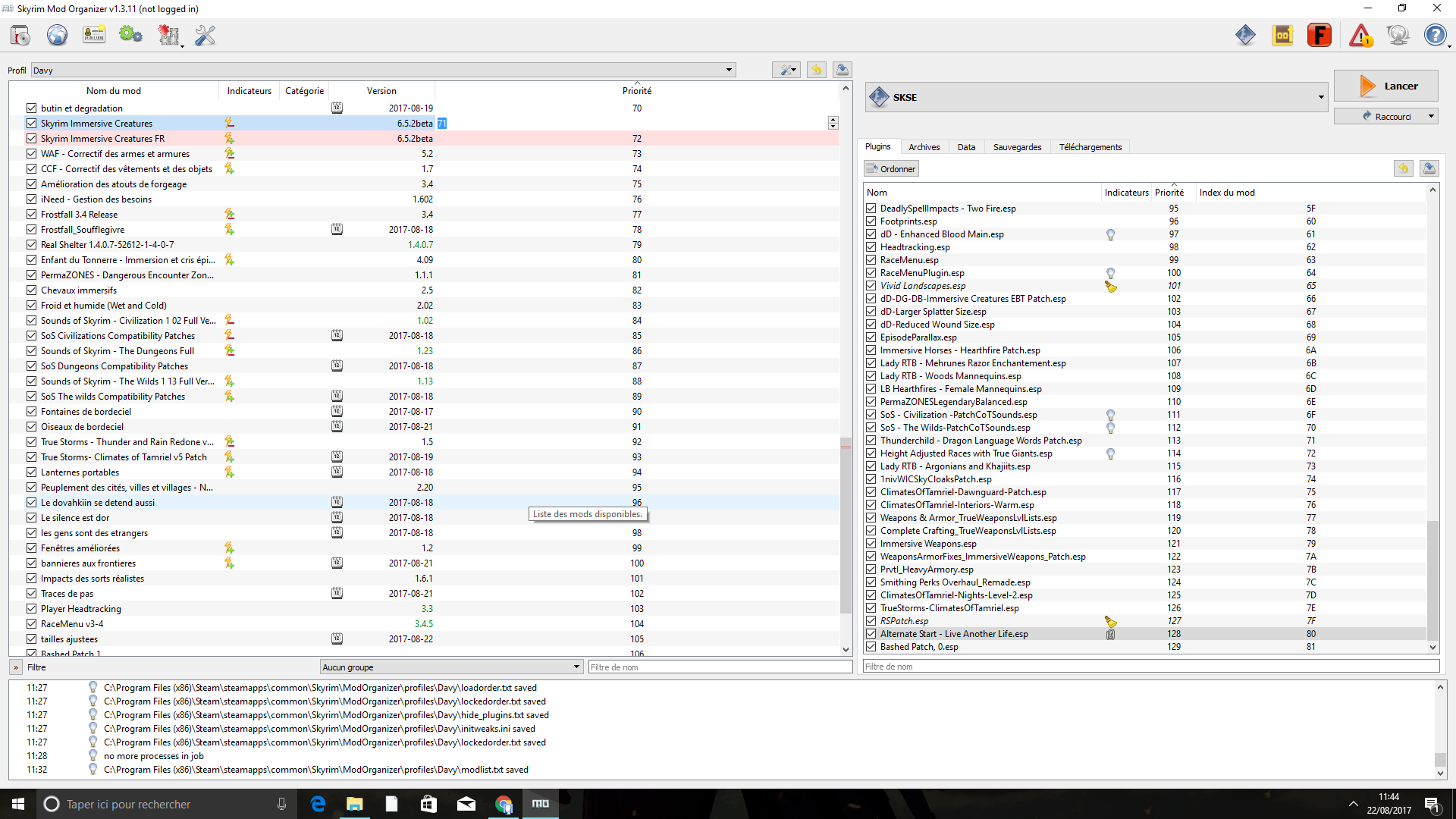Show hidden notification tray icons chevron
The width and height of the screenshot is (1456, 819).
tap(1354, 804)
